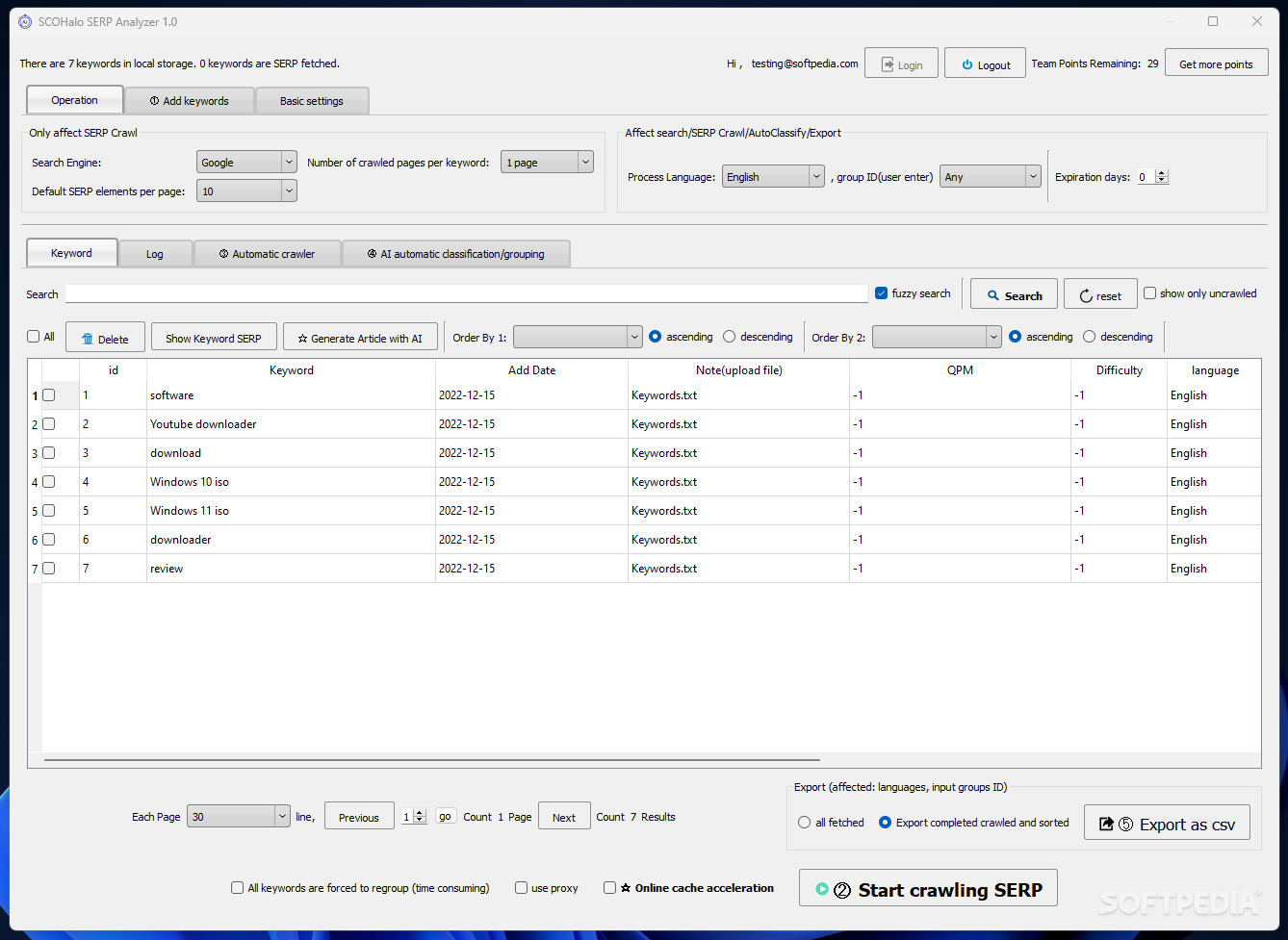
Task: Click the login arrow icon on Login button
Action: tap(889, 64)
